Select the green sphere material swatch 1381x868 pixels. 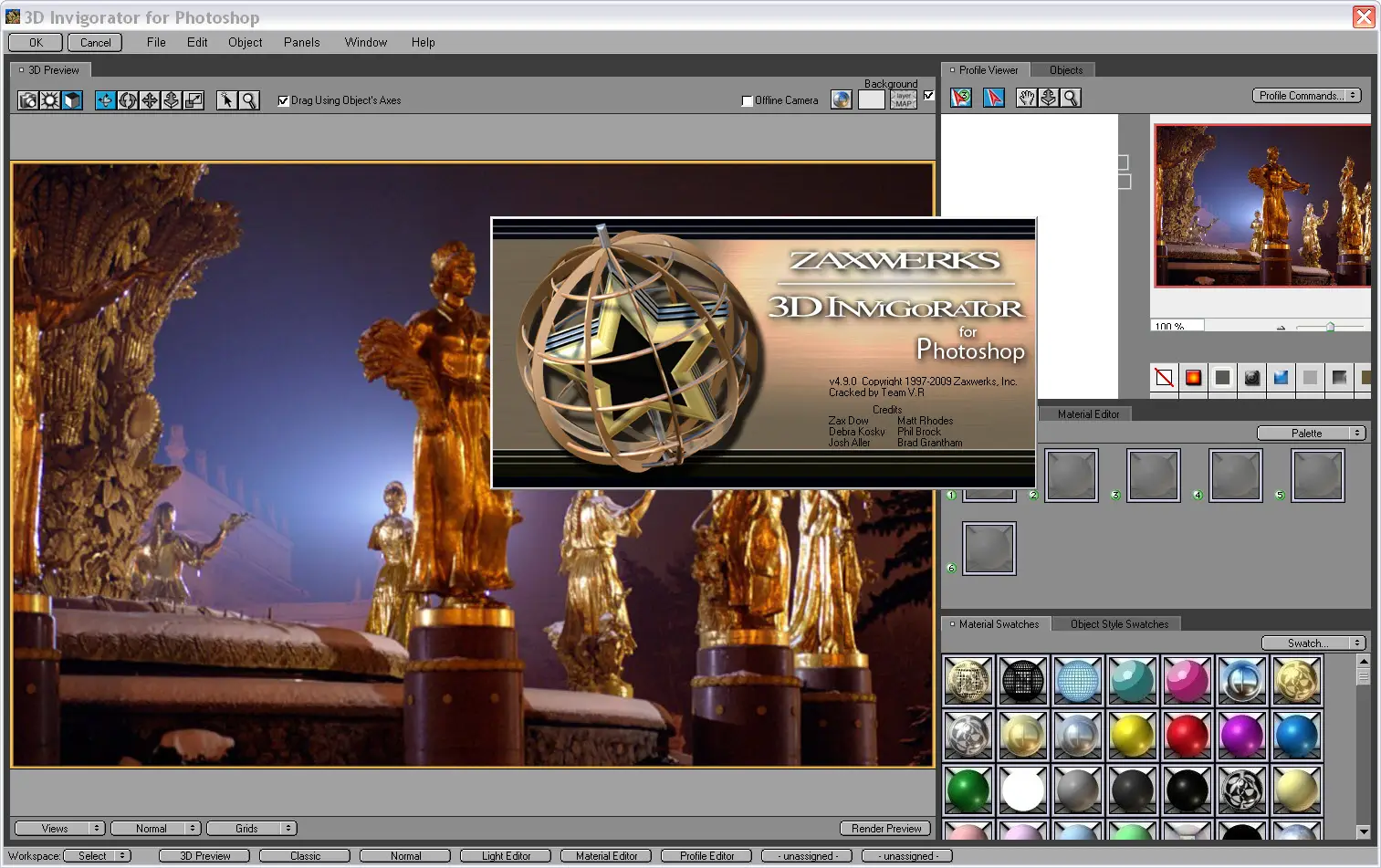pyautogui.click(x=968, y=790)
